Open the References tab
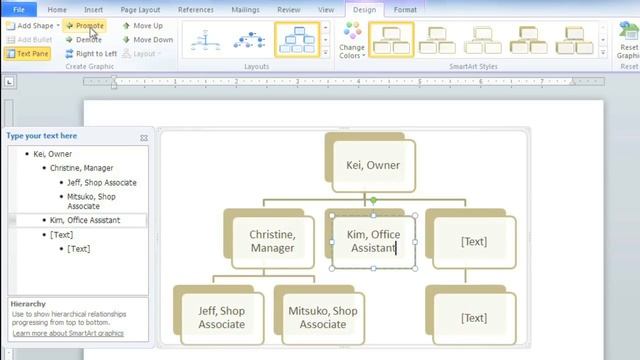This screenshot has height=360, width=640. (x=196, y=9)
